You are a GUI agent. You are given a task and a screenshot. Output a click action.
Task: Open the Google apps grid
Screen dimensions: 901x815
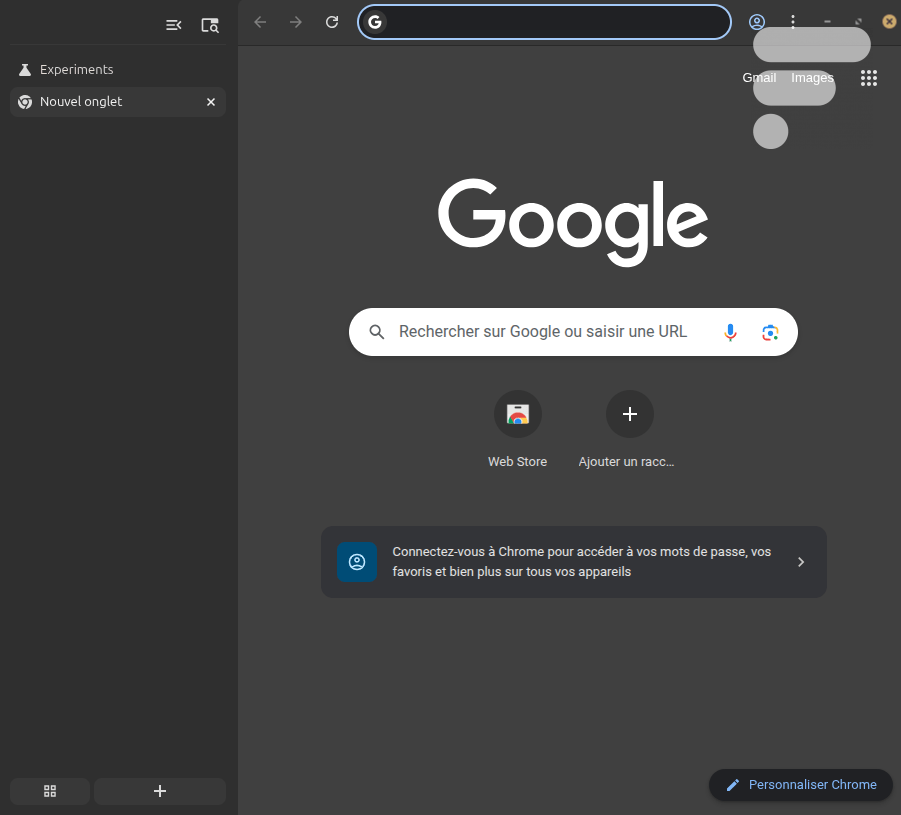pos(868,78)
